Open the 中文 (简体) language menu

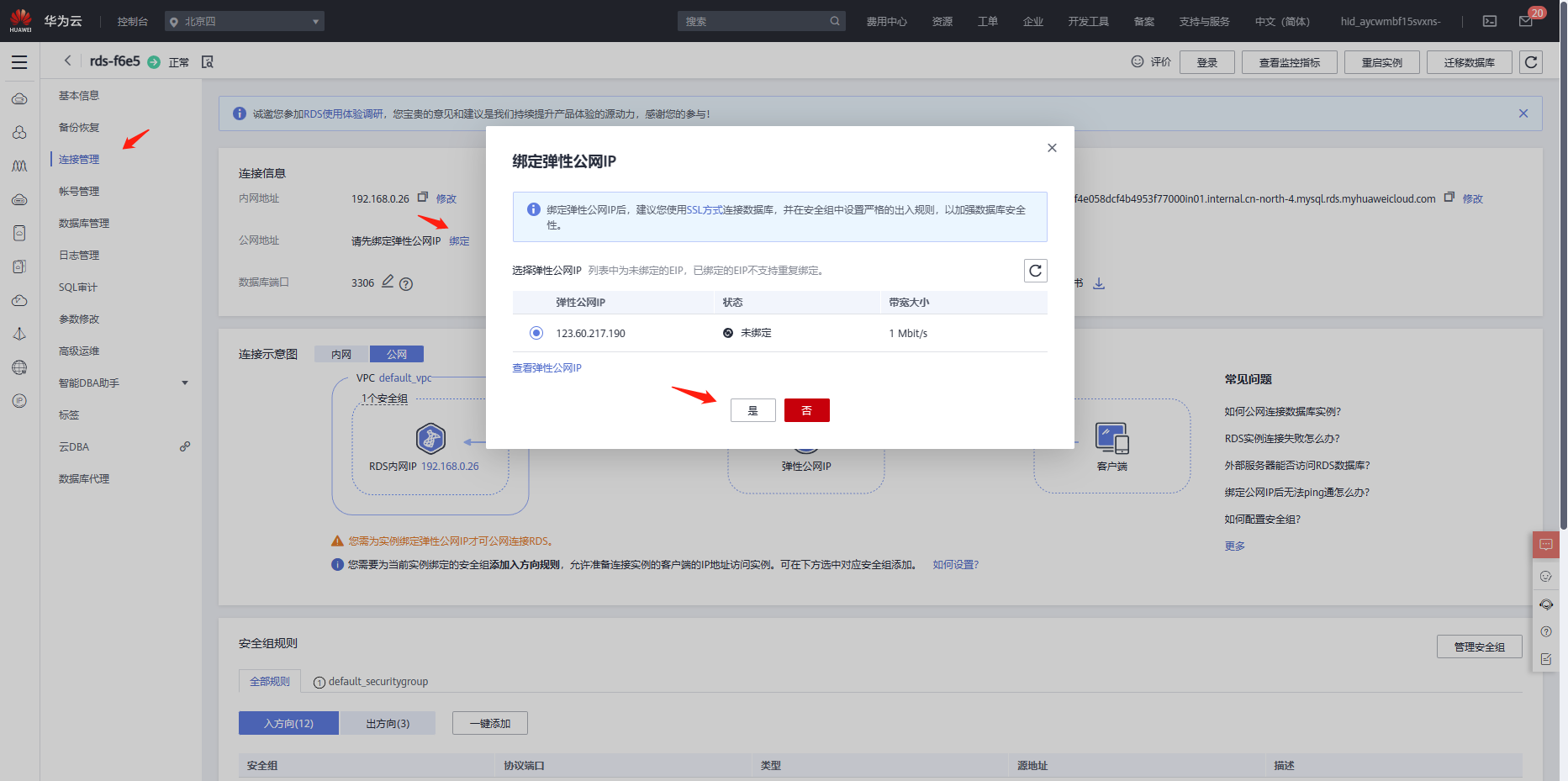click(x=1282, y=22)
